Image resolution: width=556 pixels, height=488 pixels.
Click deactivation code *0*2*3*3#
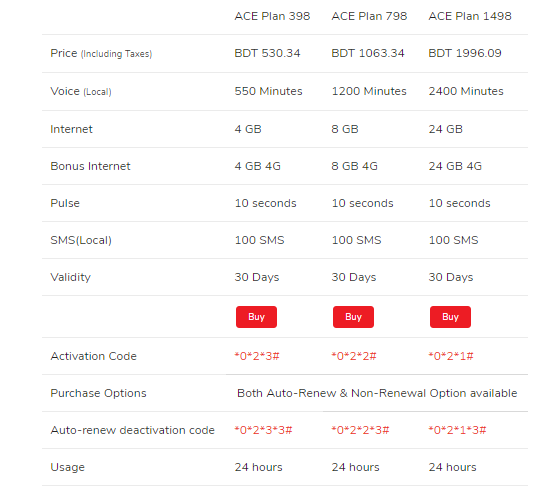pos(263,430)
